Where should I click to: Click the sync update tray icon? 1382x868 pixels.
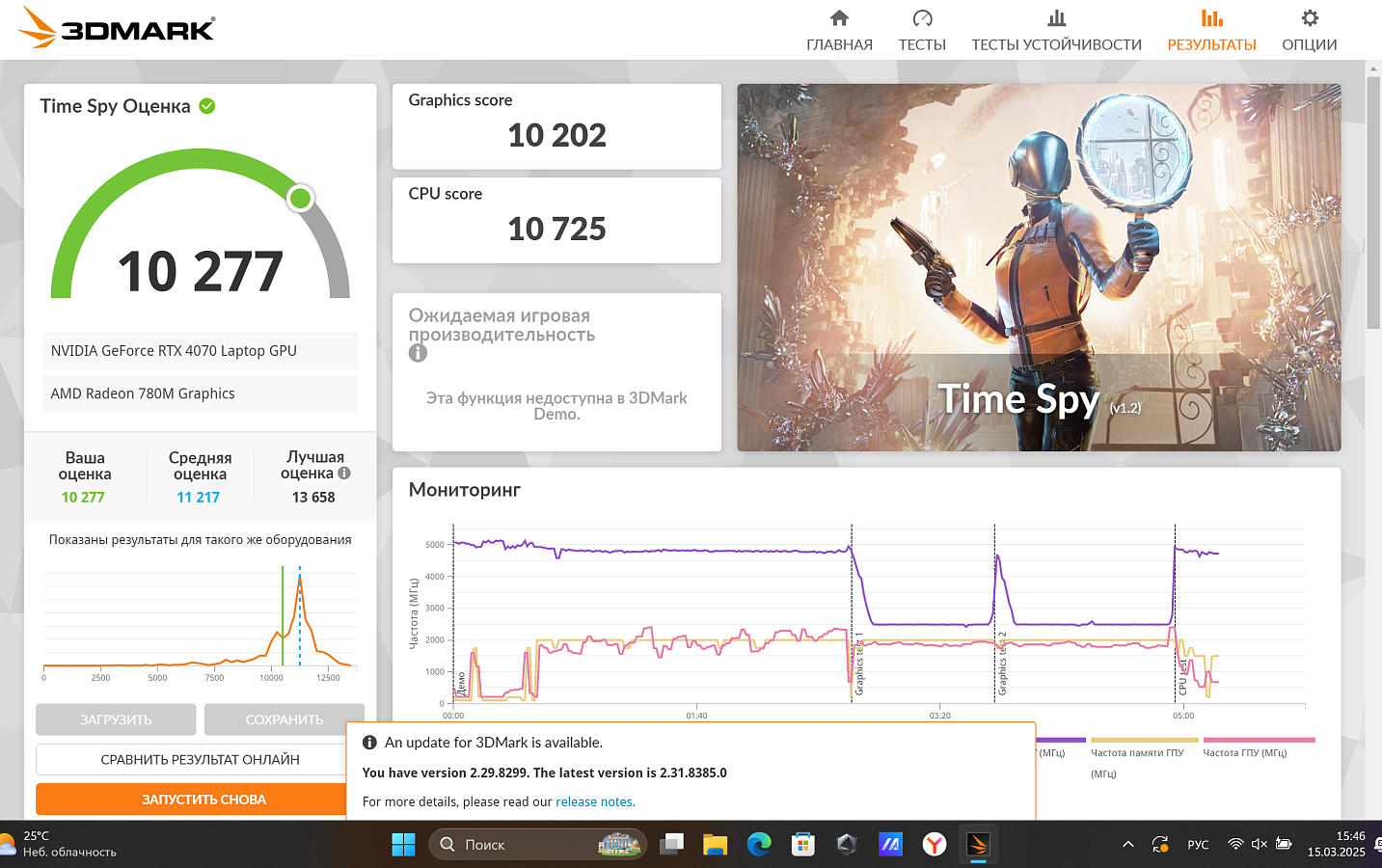pos(1160,845)
